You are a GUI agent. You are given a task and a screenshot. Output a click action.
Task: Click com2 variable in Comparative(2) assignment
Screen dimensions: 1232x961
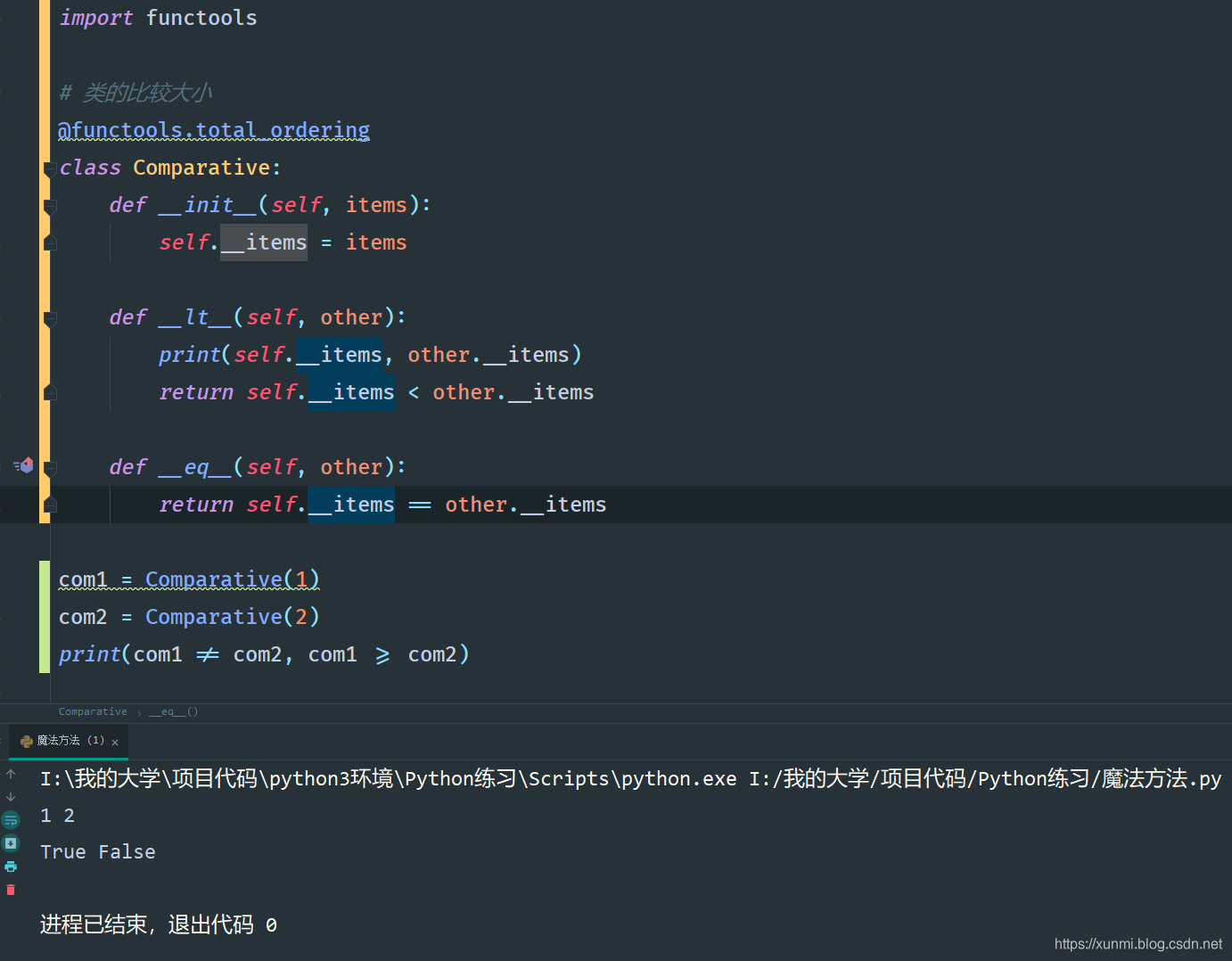[x=83, y=617]
